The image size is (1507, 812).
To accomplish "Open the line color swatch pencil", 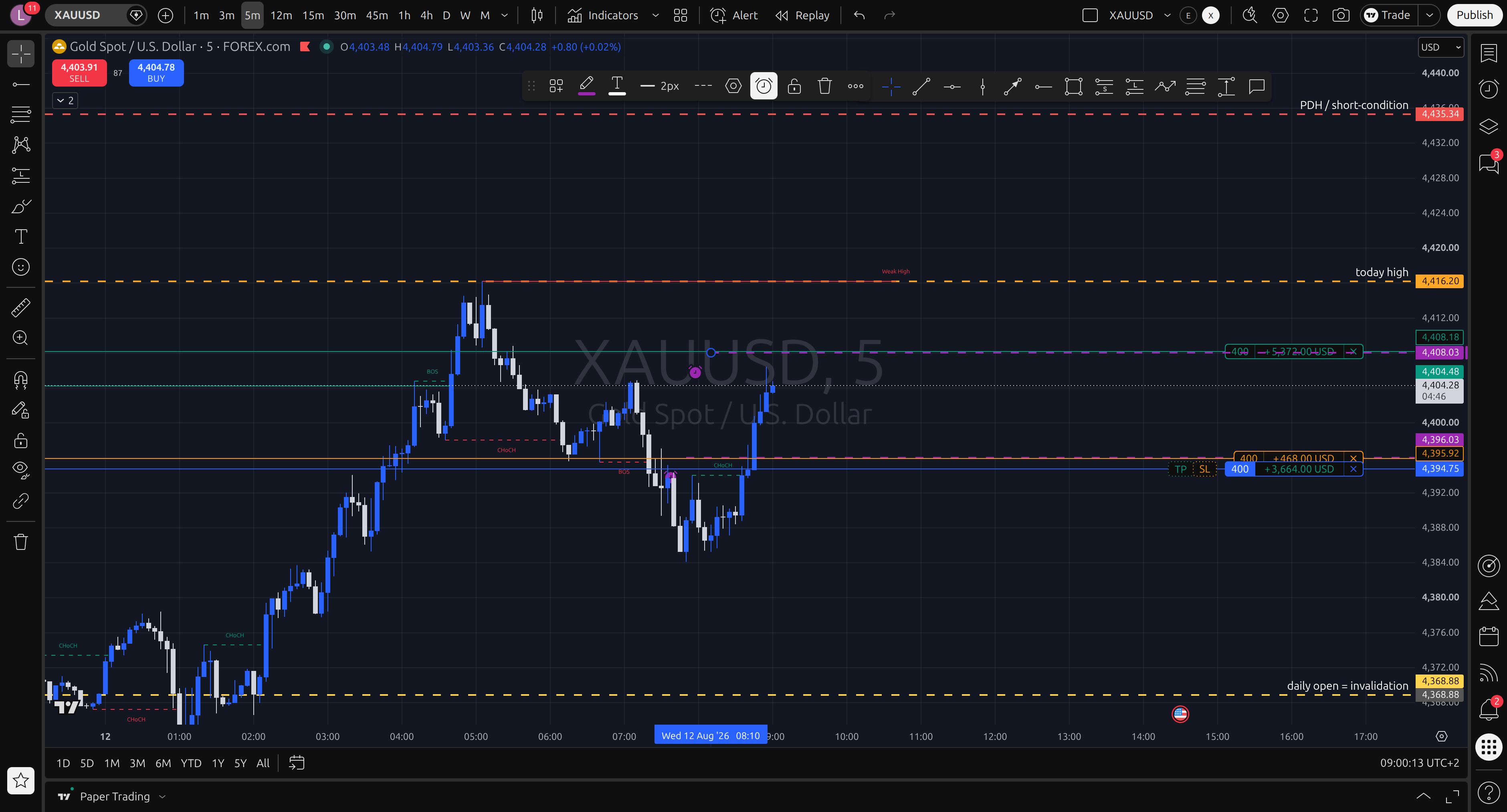I will tap(586, 87).
